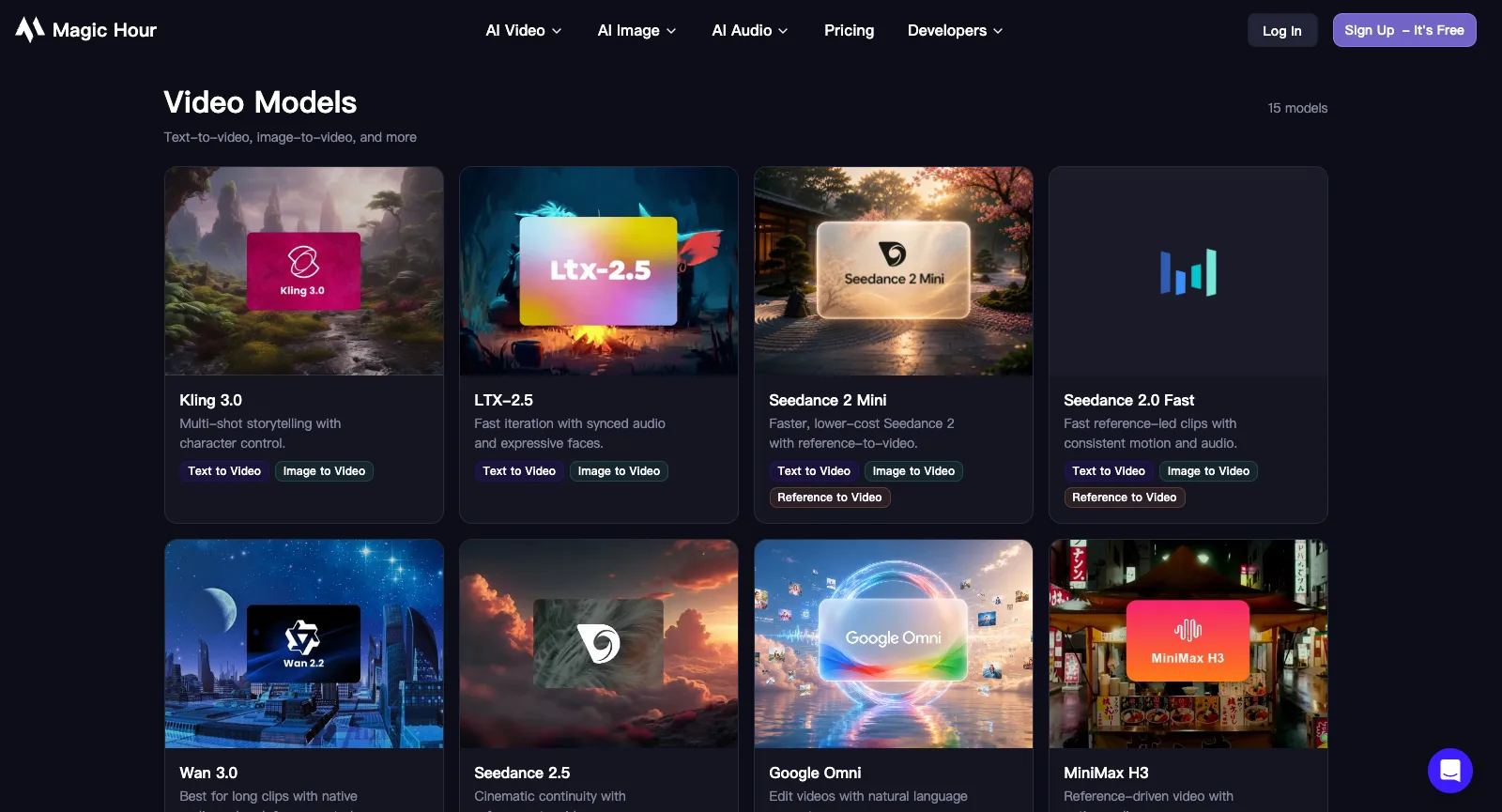The height and width of the screenshot is (812, 1502).
Task: Open the Pricing page
Action: tap(849, 31)
